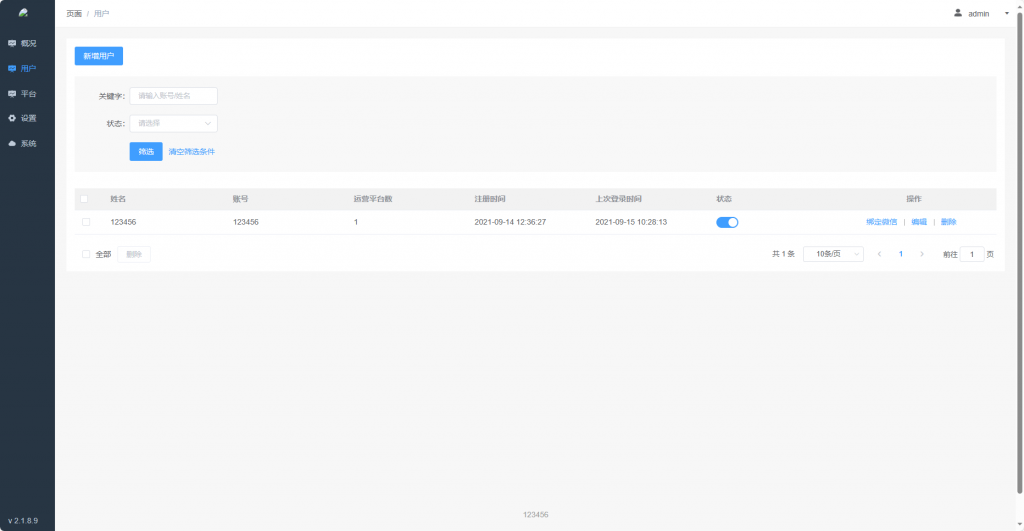
Task: Open the 10条/页 page size dropdown
Action: tap(833, 254)
